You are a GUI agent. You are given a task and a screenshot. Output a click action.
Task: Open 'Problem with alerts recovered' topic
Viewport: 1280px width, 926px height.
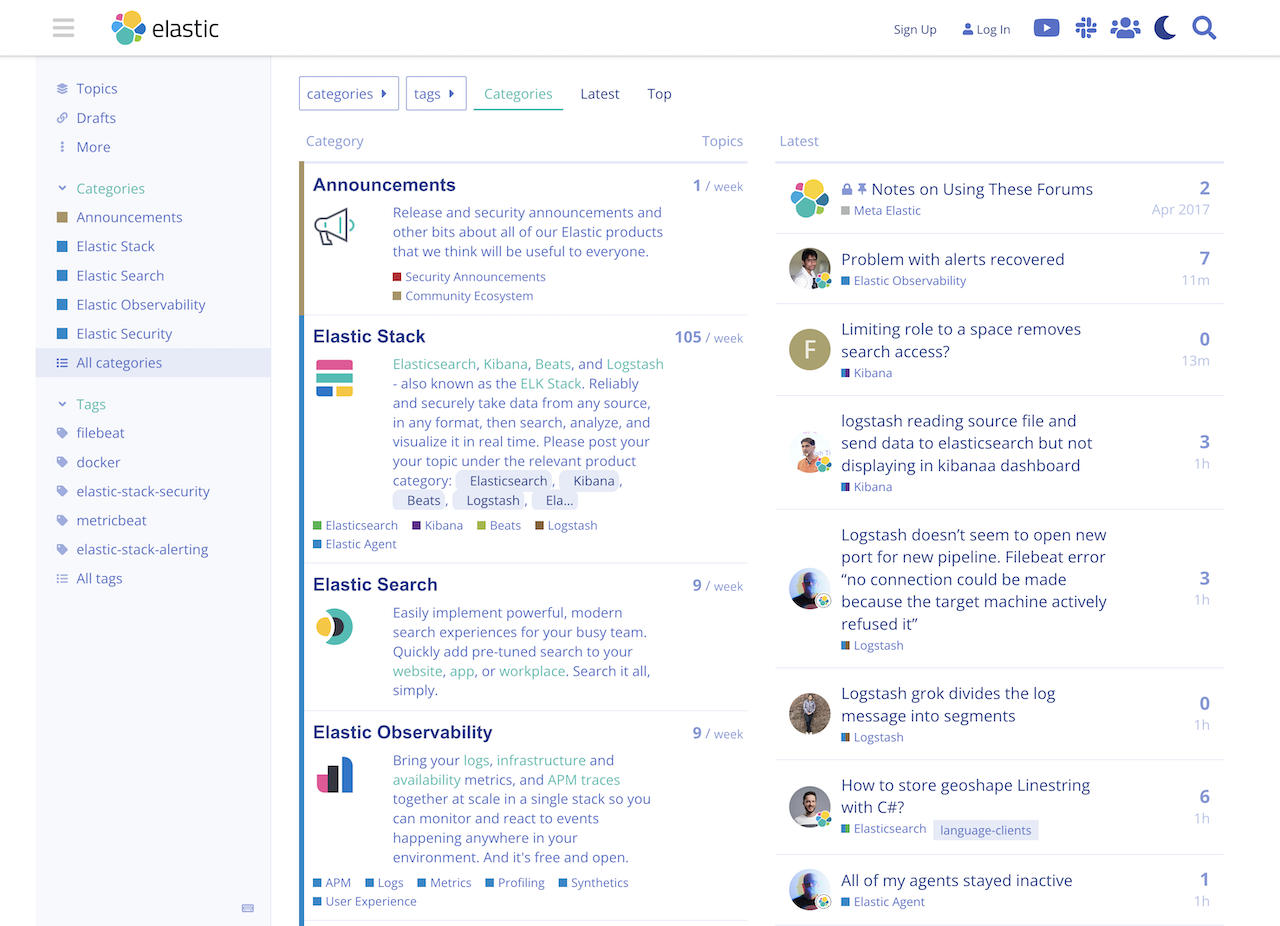[952, 259]
